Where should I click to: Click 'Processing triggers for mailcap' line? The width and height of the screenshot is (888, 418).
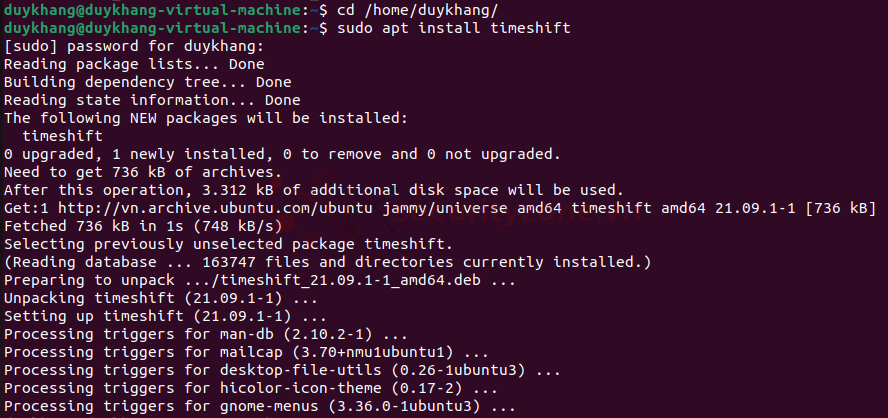pyautogui.click(x=247, y=352)
